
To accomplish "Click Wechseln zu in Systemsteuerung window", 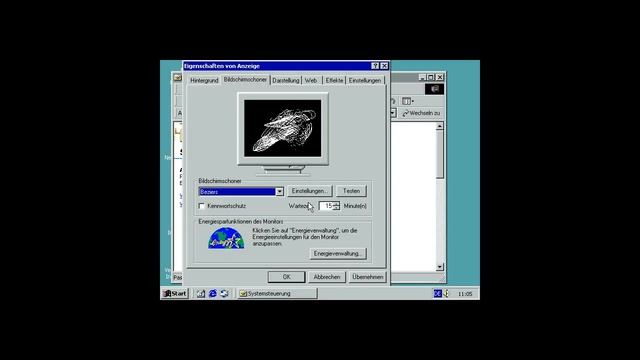I will pos(422,113).
